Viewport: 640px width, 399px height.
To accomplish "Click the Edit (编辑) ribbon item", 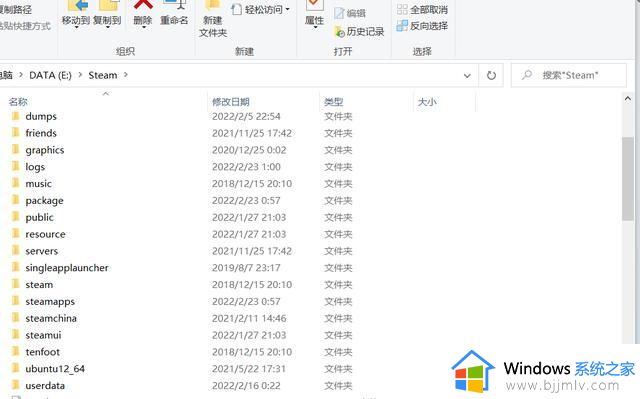I will tap(350, 13).
